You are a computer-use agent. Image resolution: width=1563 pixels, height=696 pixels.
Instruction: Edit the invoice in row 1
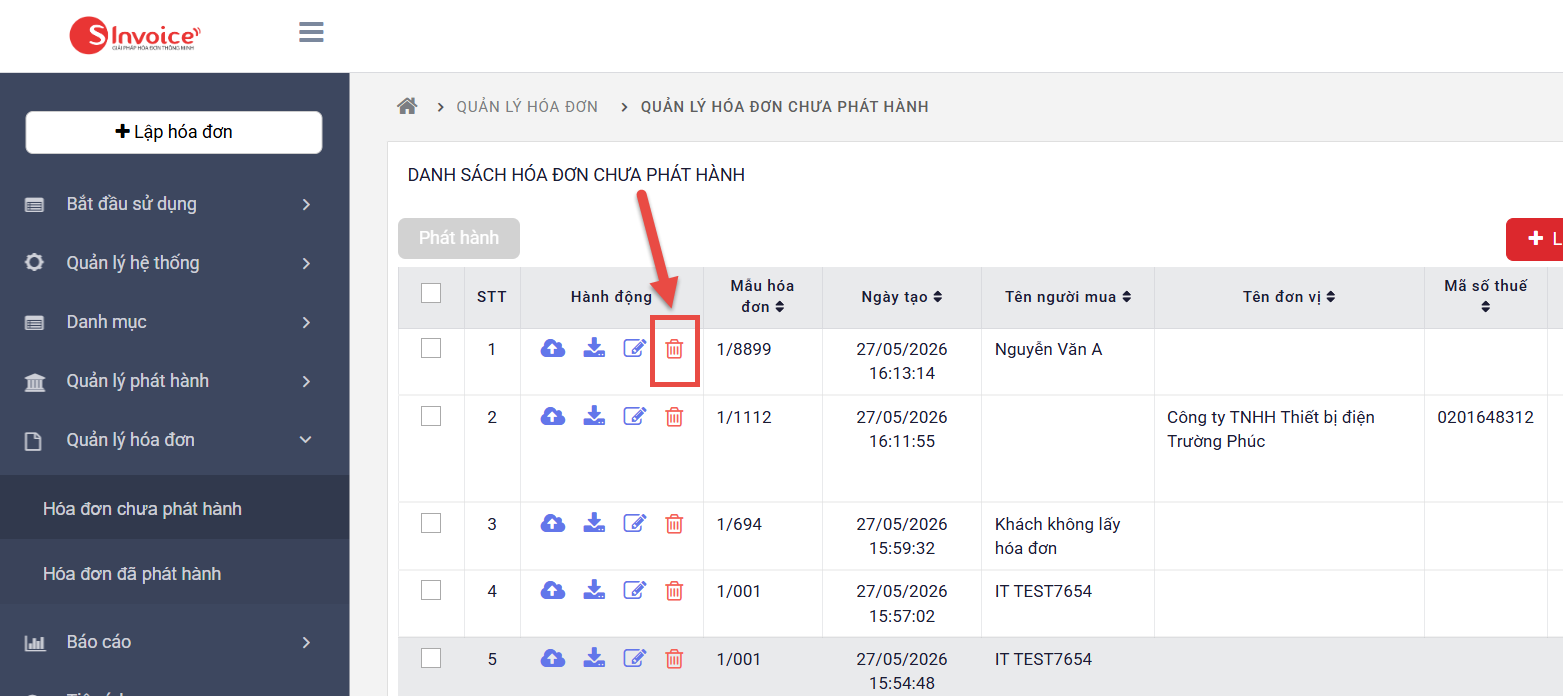click(x=635, y=349)
